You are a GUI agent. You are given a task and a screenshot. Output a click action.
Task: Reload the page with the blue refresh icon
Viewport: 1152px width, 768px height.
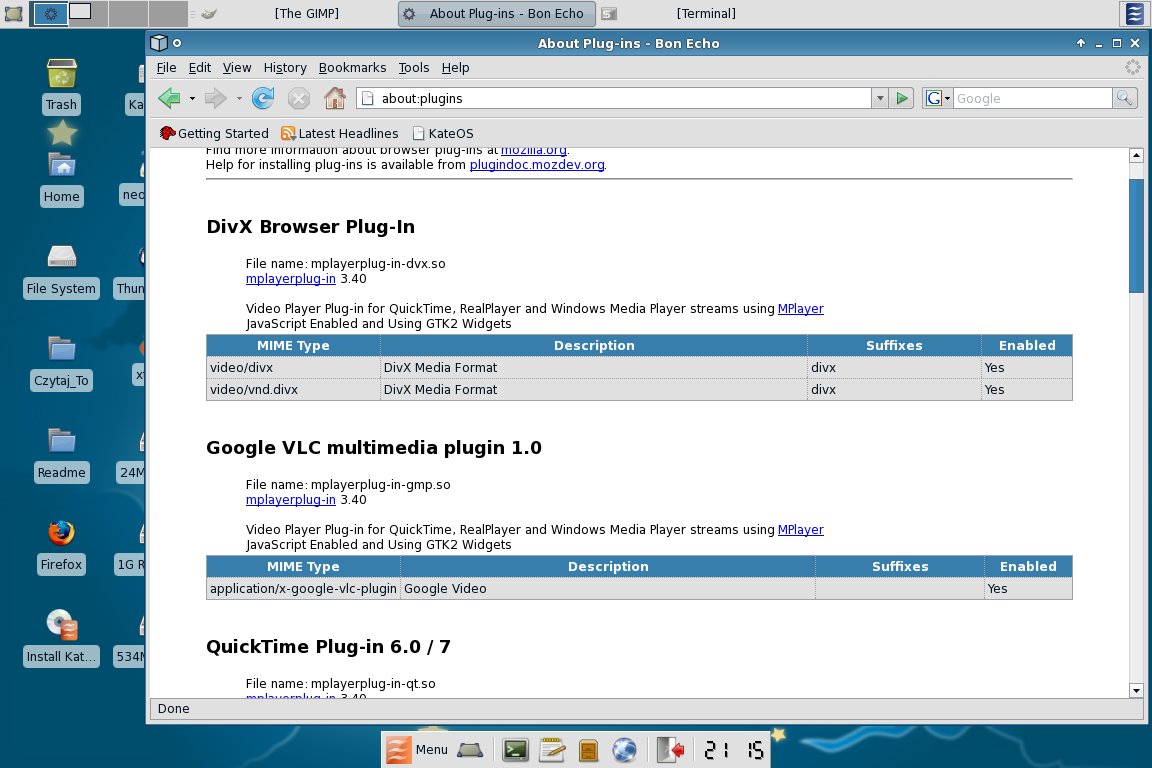point(262,98)
